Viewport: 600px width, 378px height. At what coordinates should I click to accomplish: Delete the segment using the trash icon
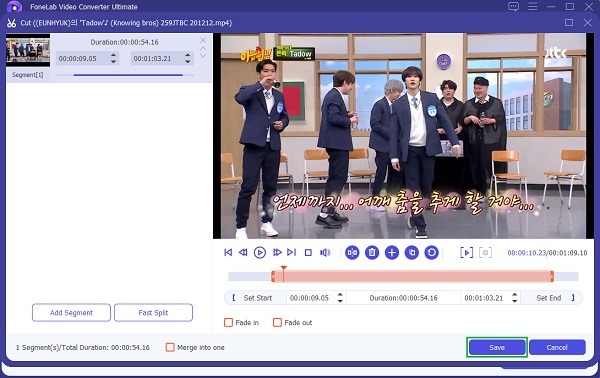[372, 253]
